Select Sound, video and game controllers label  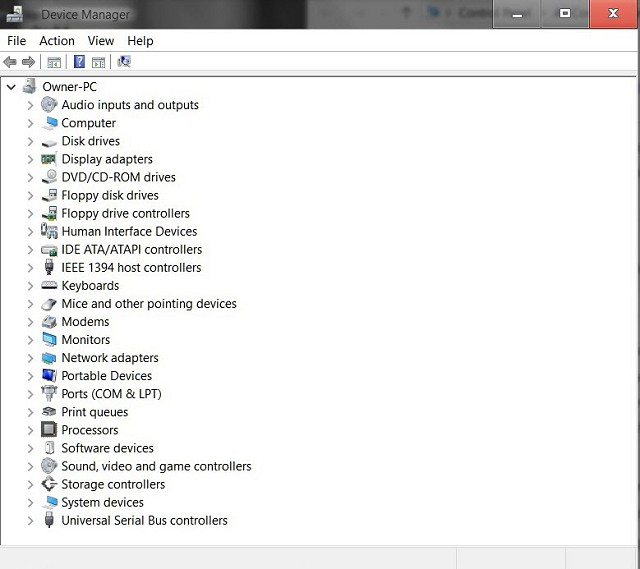pyautogui.click(x=156, y=466)
